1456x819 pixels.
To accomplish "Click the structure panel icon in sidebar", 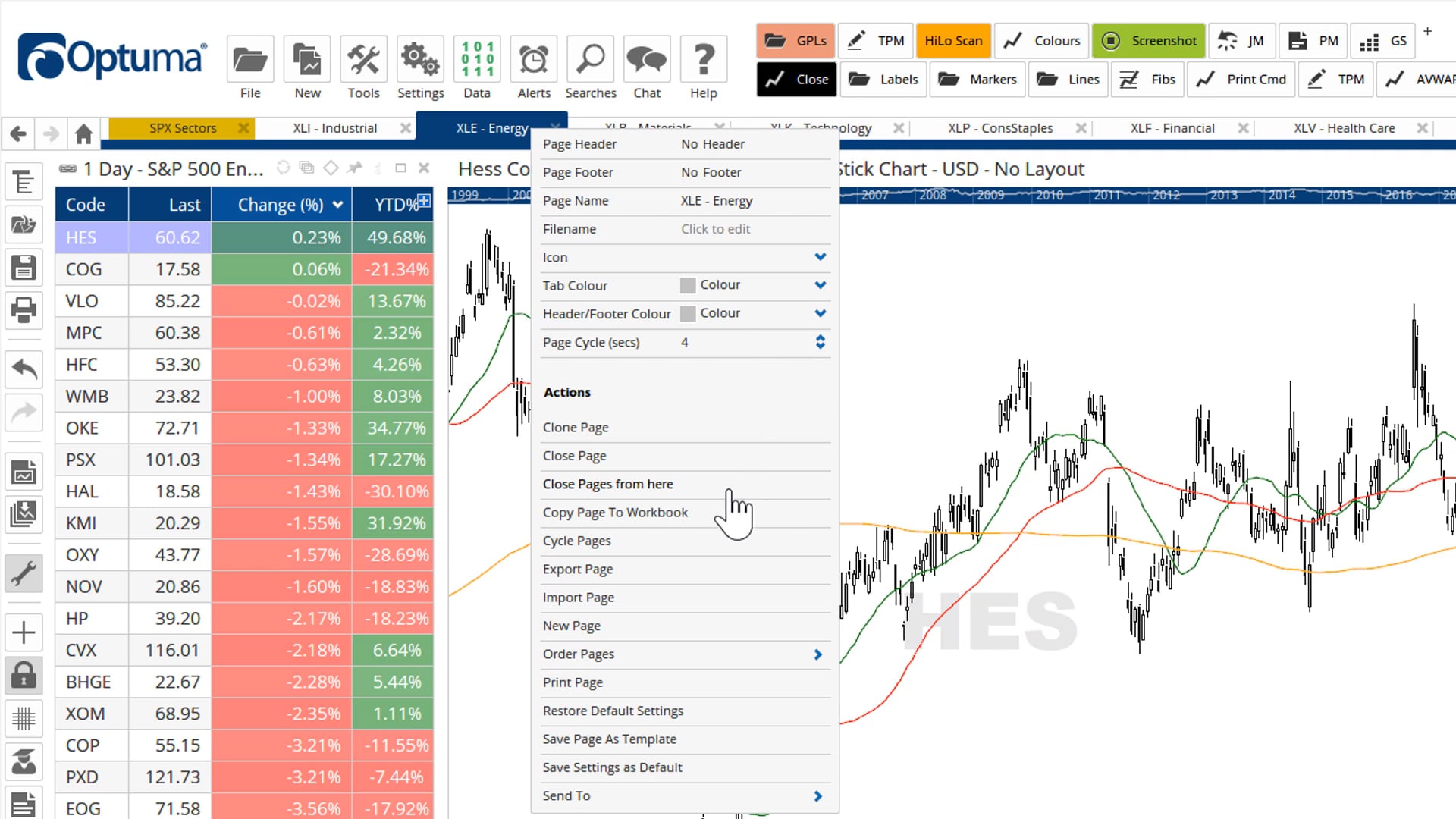I will (24, 183).
